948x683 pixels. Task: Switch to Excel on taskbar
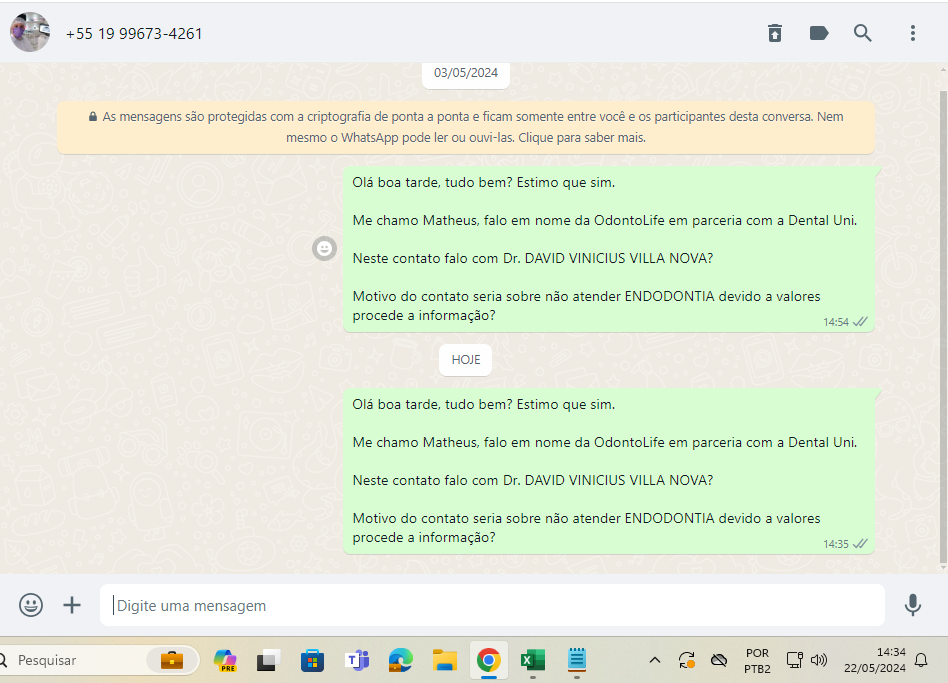coord(533,660)
